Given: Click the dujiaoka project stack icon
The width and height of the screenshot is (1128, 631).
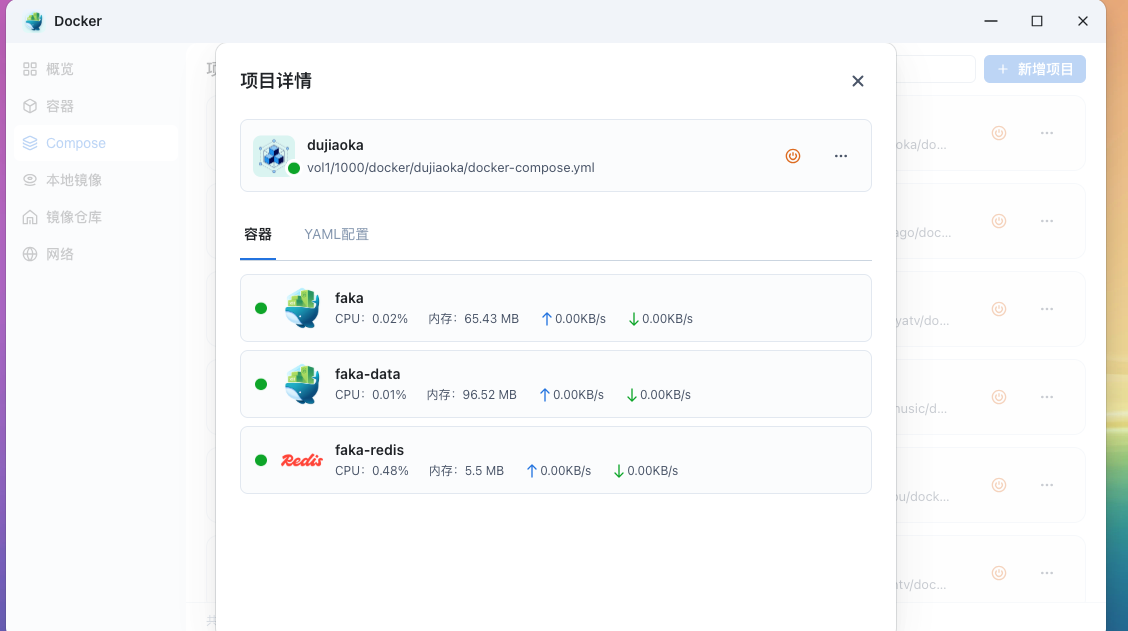Looking at the screenshot, I should tap(273, 156).
